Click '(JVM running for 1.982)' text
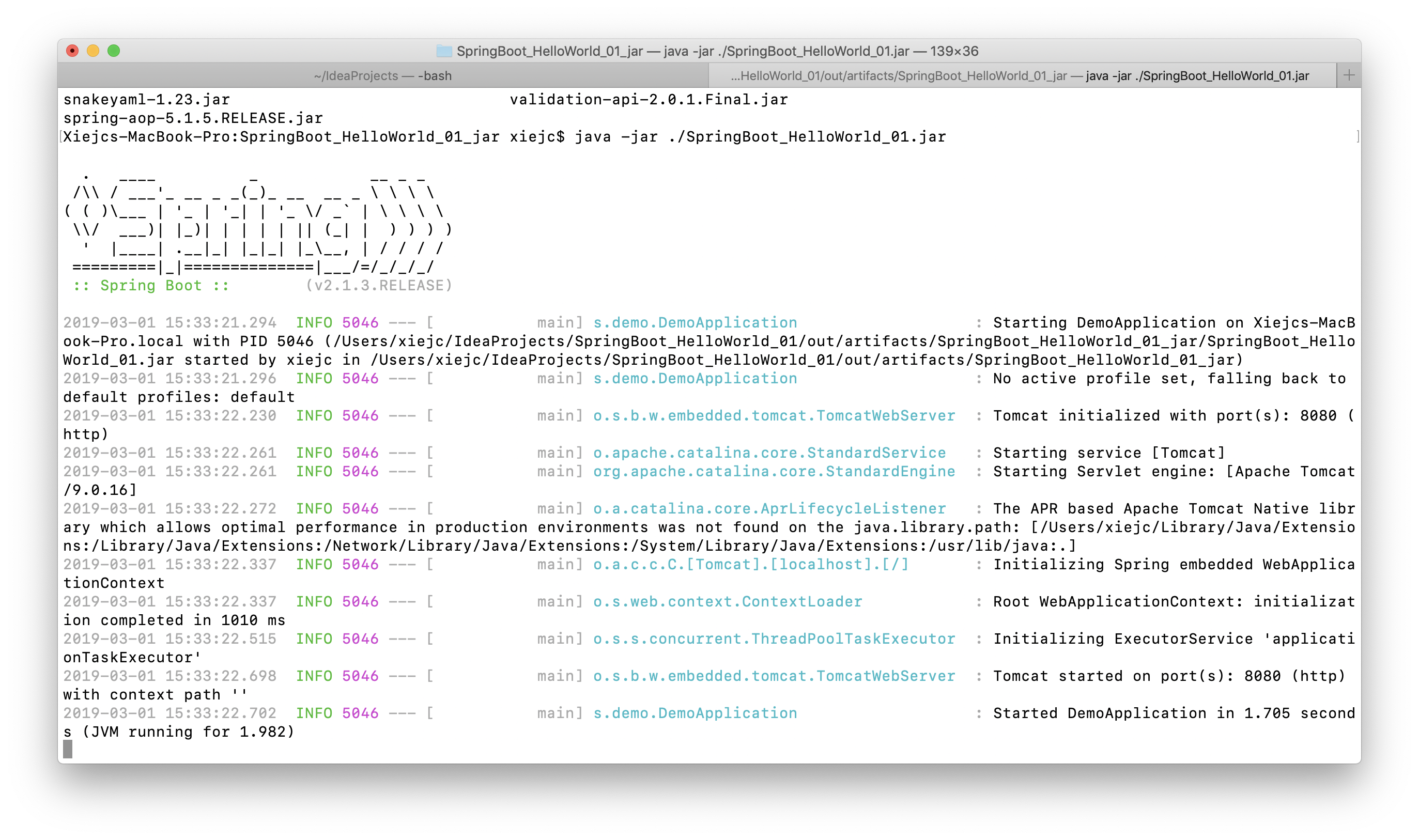1419x840 pixels. click(189, 732)
